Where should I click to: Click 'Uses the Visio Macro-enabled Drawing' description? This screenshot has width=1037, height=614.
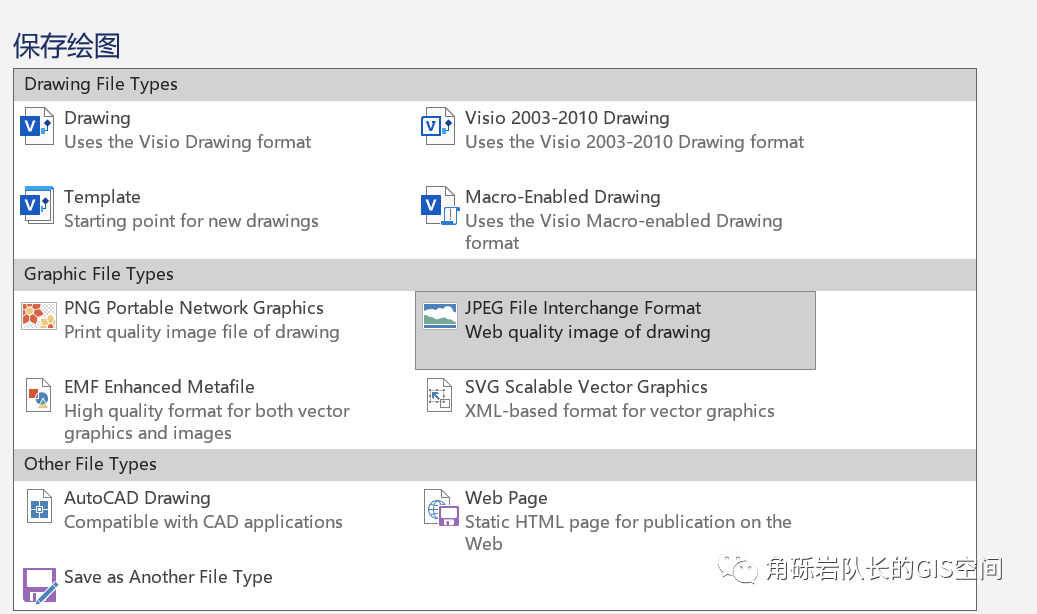click(x=624, y=232)
